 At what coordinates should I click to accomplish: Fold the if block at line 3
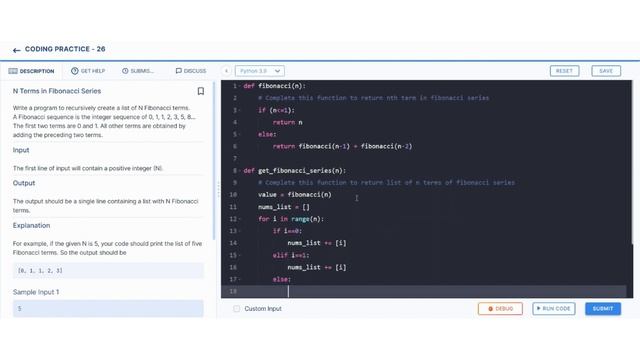click(240, 110)
